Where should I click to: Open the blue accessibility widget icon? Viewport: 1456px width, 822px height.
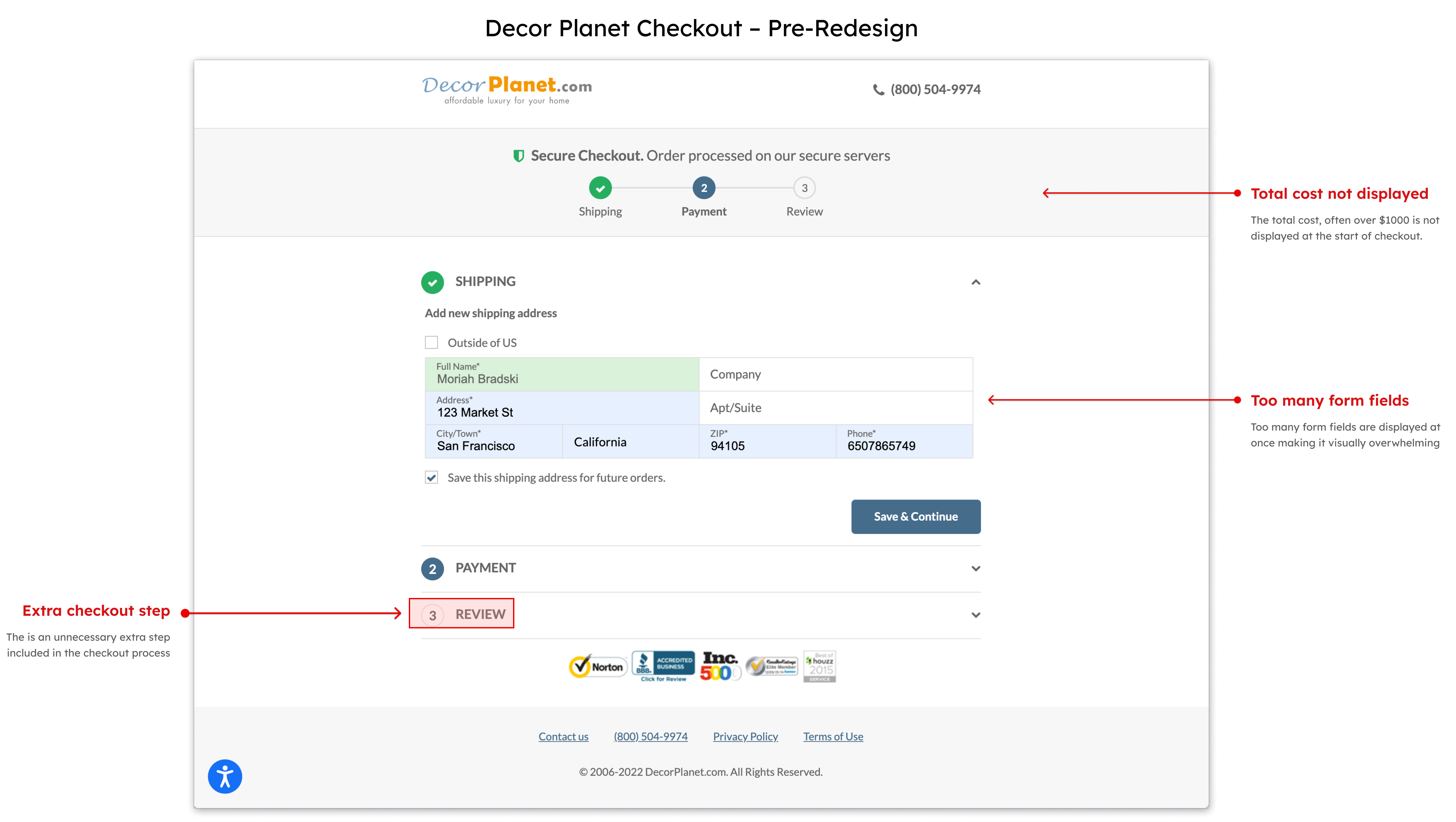click(x=225, y=776)
